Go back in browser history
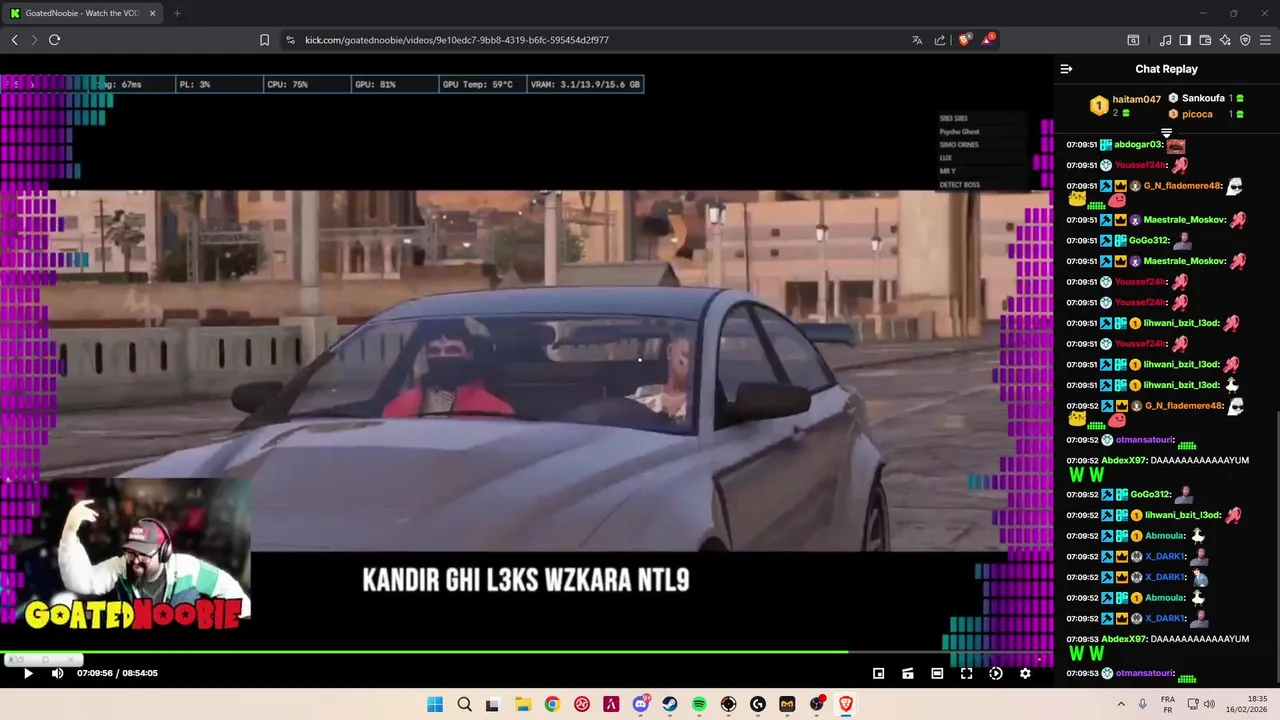 [x=15, y=40]
